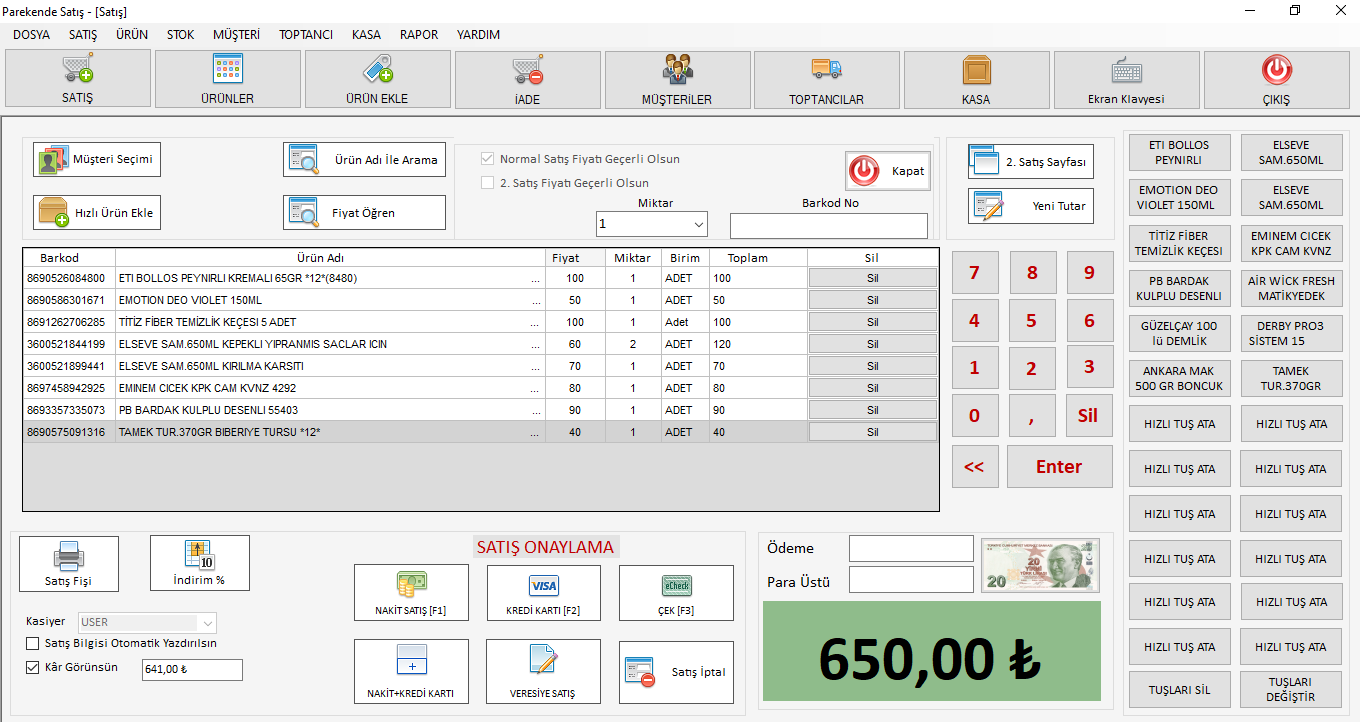This screenshot has height=722, width=1360.
Task: Select the barcode 8691262706285 cell
Action: [x=69, y=322]
